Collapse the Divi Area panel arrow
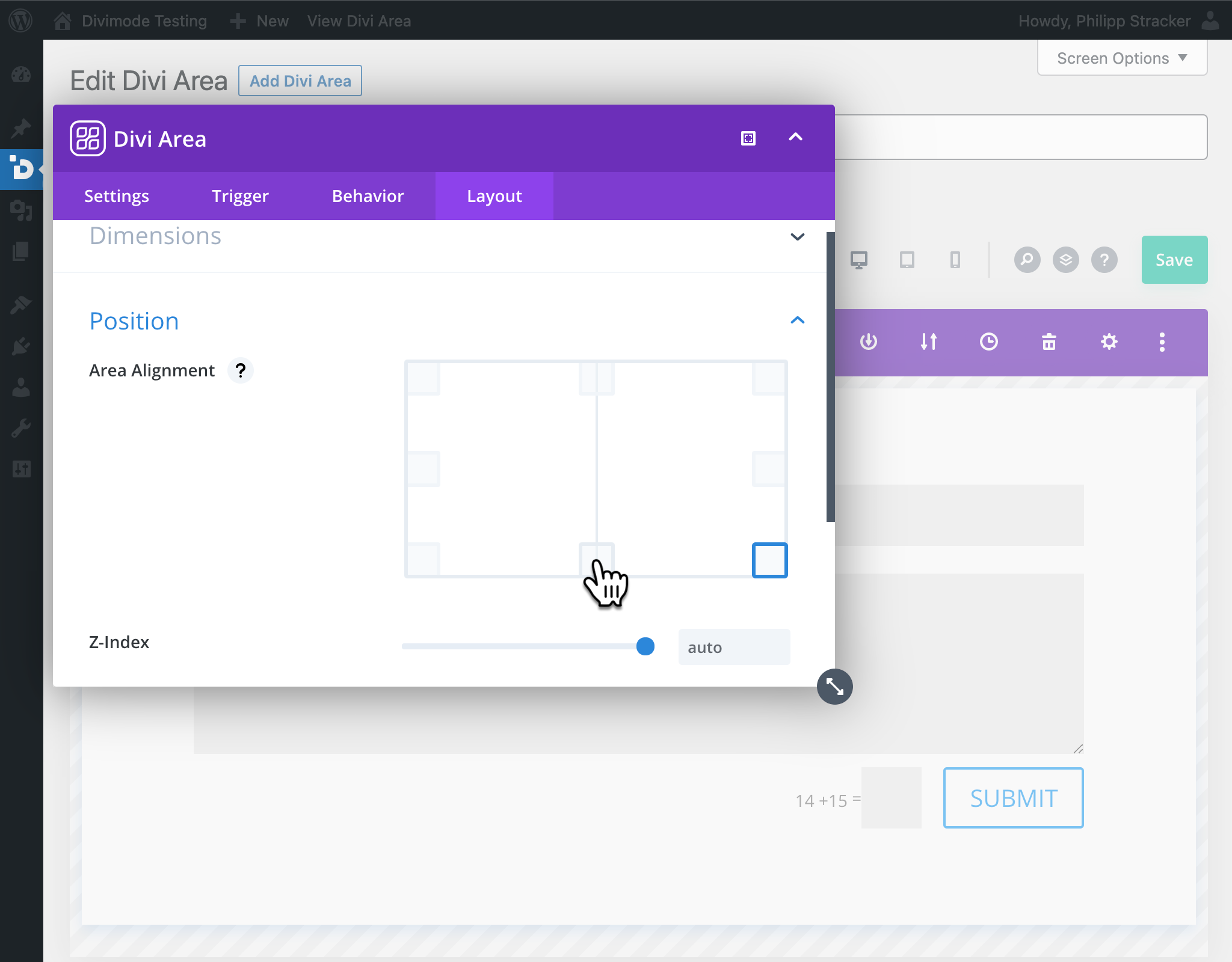The width and height of the screenshot is (1232, 962). click(x=795, y=137)
